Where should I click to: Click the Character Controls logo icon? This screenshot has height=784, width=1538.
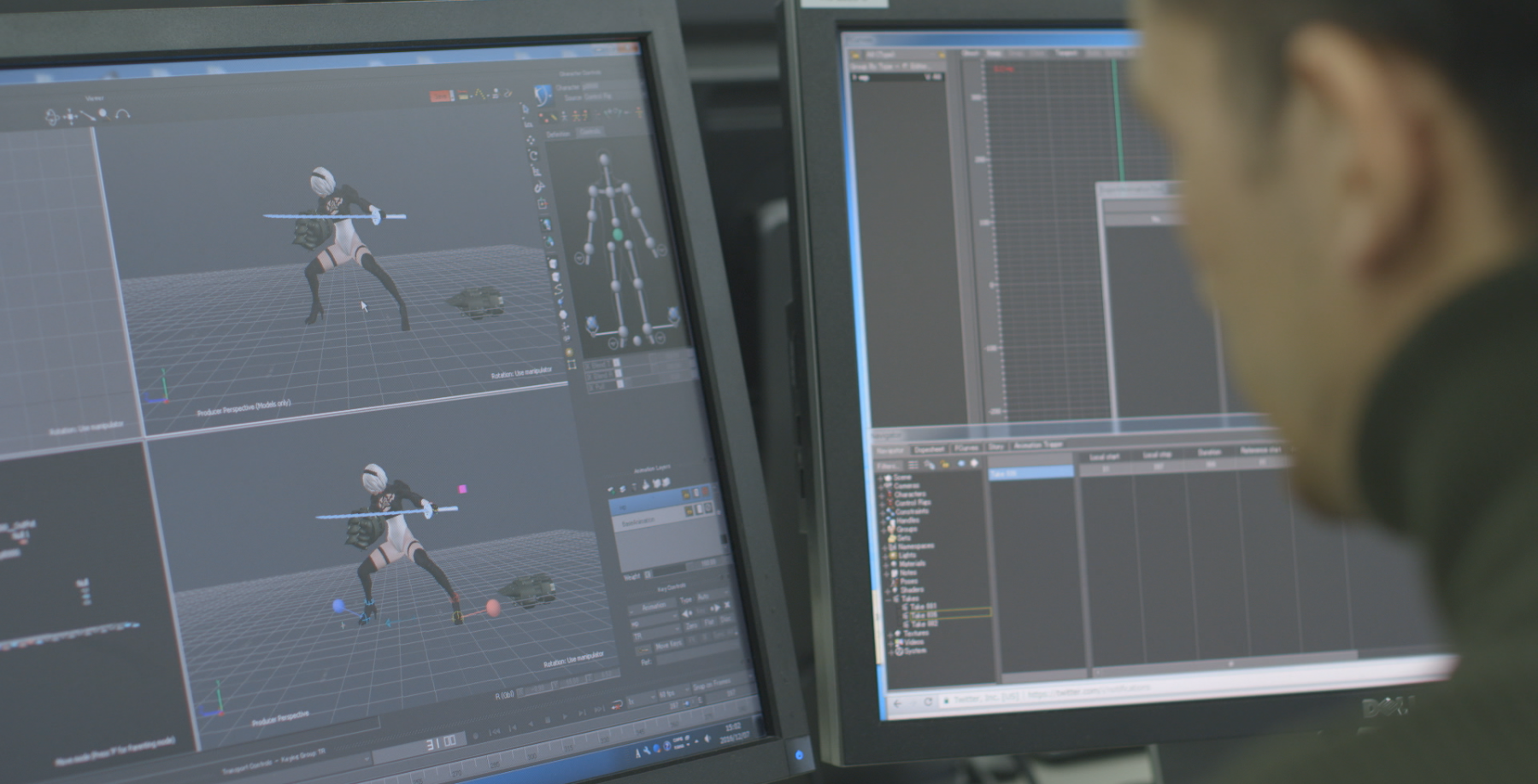[543, 96]
